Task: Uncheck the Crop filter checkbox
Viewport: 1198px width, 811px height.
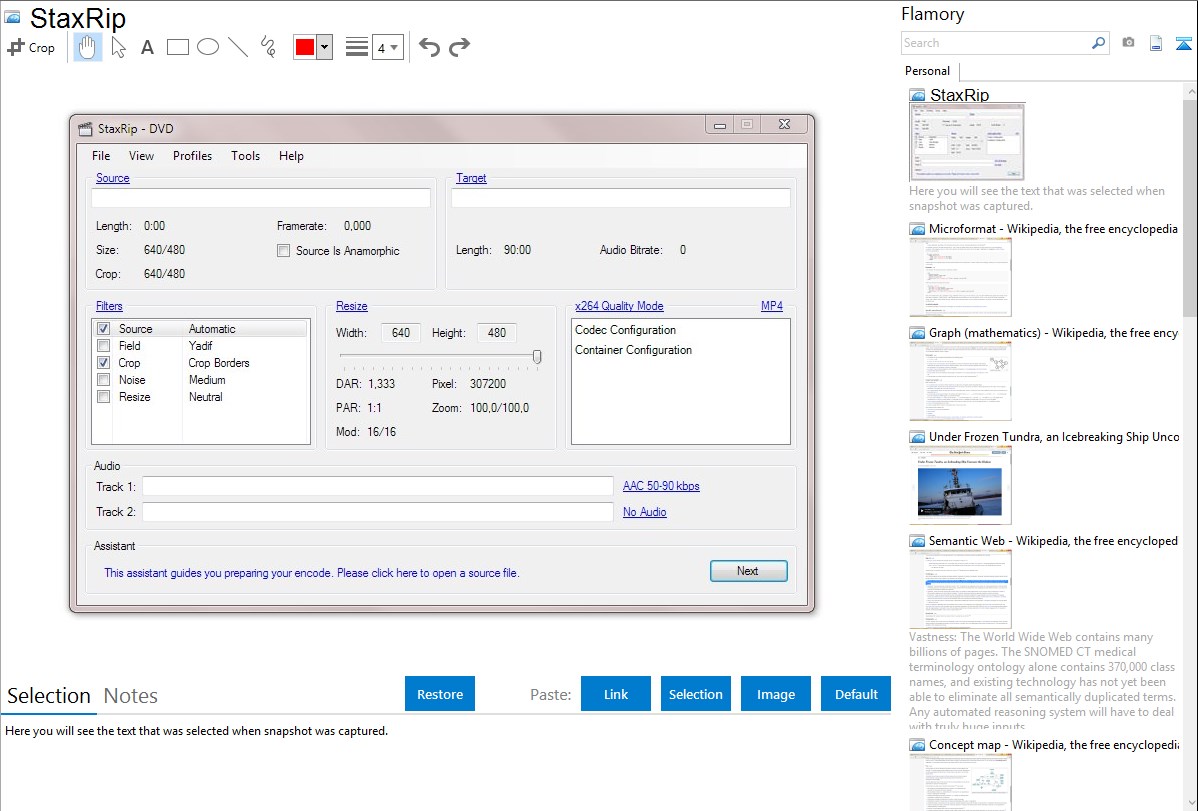Action: (104, 363)
